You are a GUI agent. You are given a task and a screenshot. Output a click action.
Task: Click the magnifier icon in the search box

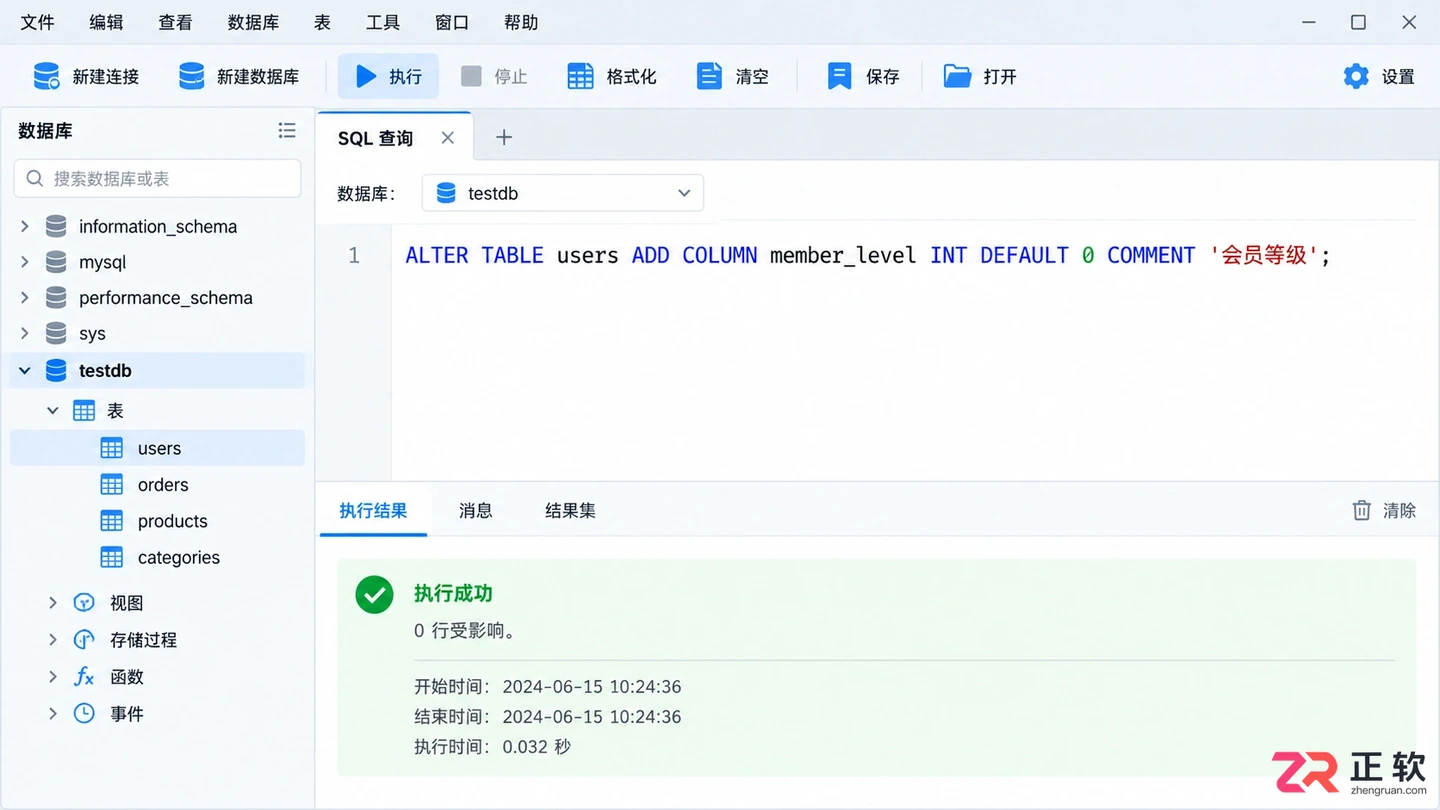click(x=35, y=178)
